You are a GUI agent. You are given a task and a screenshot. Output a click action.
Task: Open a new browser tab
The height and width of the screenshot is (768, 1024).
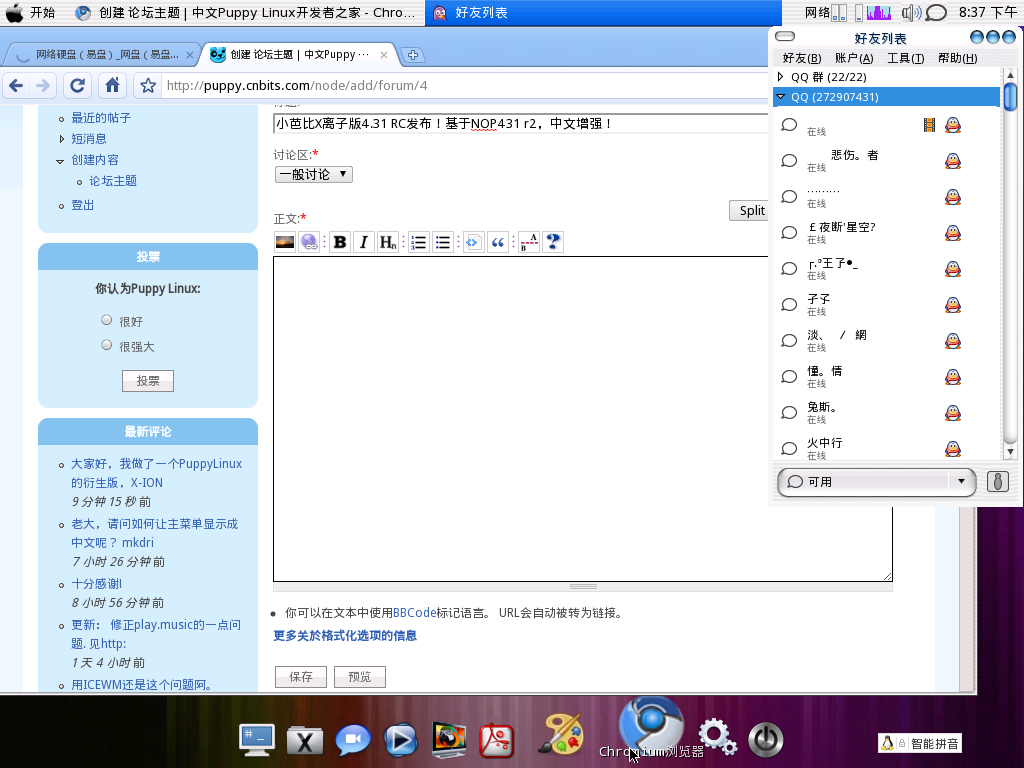click(413, 55)
